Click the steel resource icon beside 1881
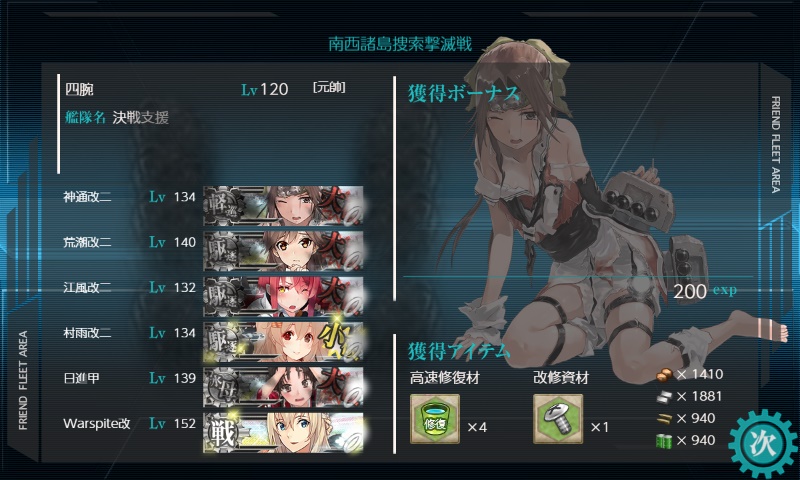Image resolution: width=800 pixels, height=480 pixels. [664, 397]
